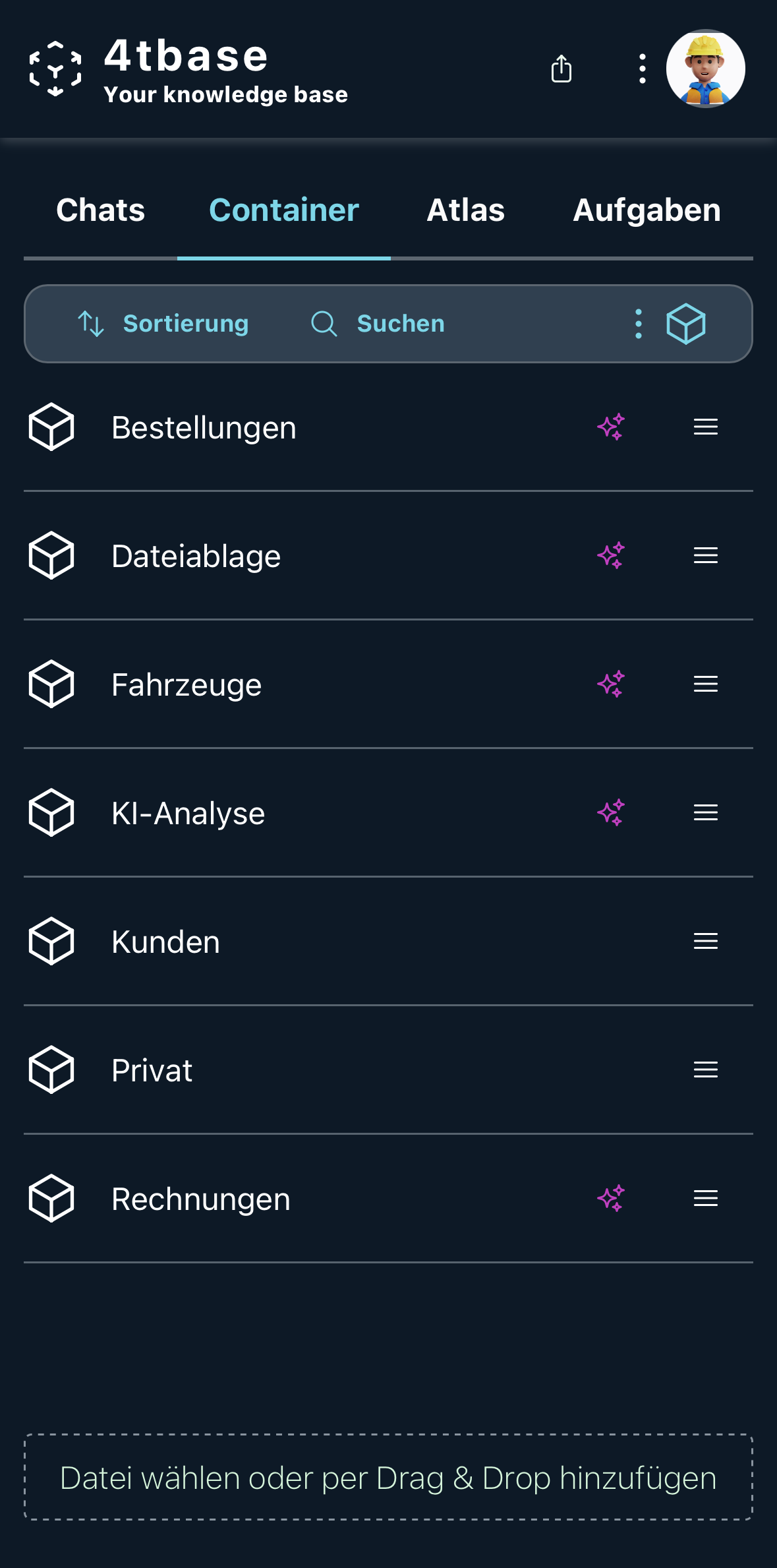Open the toolbar three-dot options menu
The image size is (777, 1568).
click(638, 324)
